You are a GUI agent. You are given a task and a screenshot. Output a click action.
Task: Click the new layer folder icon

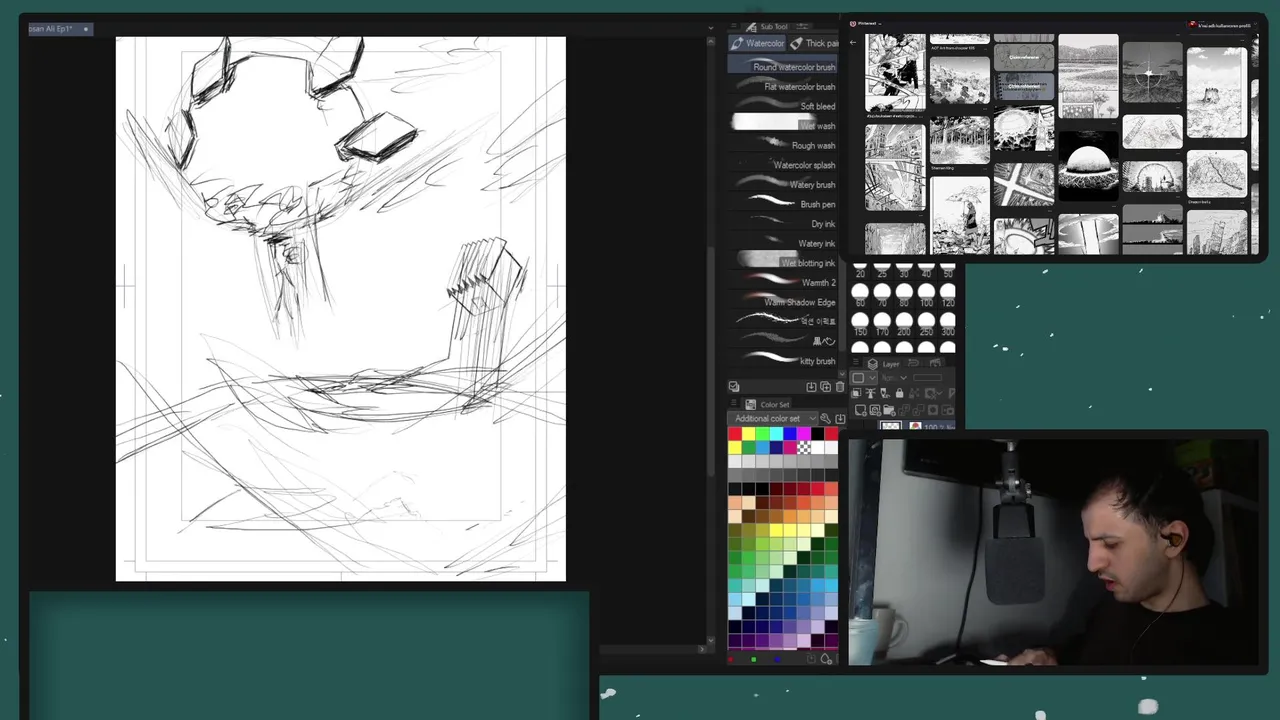point(889,410)
